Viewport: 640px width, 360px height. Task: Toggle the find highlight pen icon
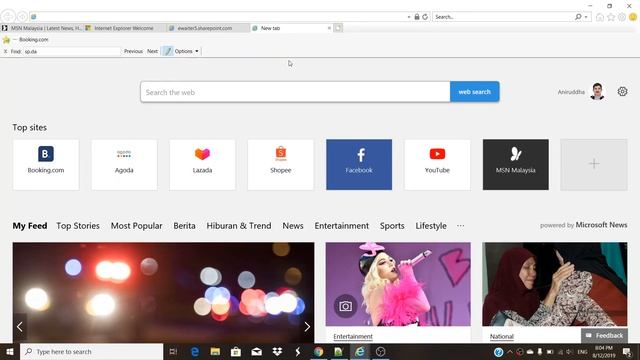(168, 51)
